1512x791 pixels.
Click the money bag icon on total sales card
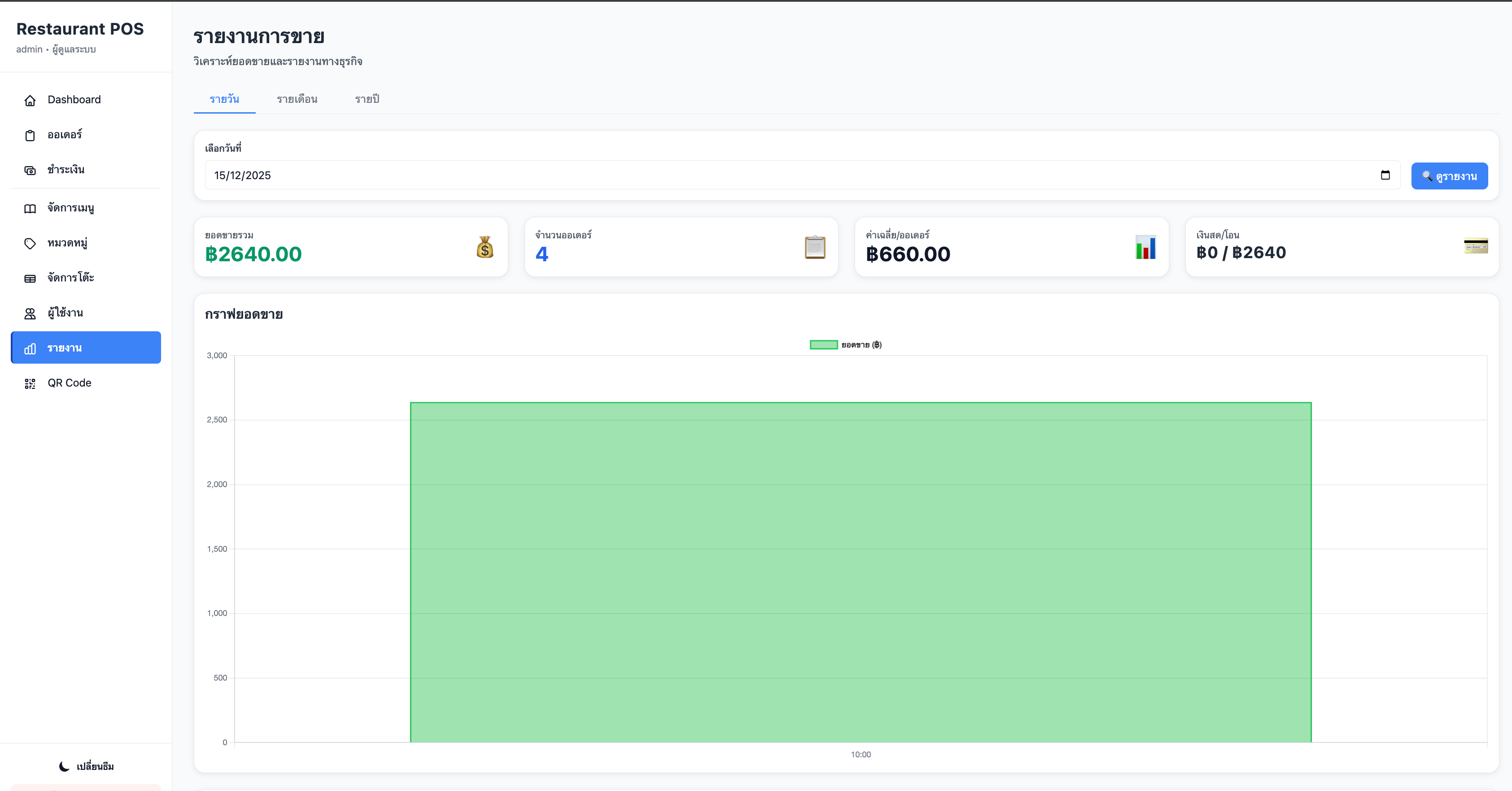(484, 247)
